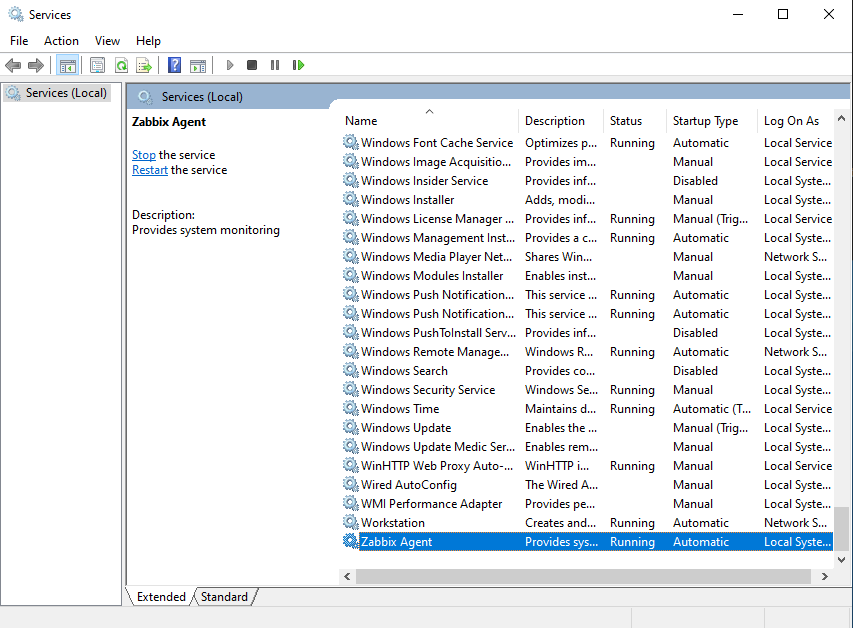Sort list by Name column header
The width and height of the screenshot is (853, 628).
tap(362, 121)
